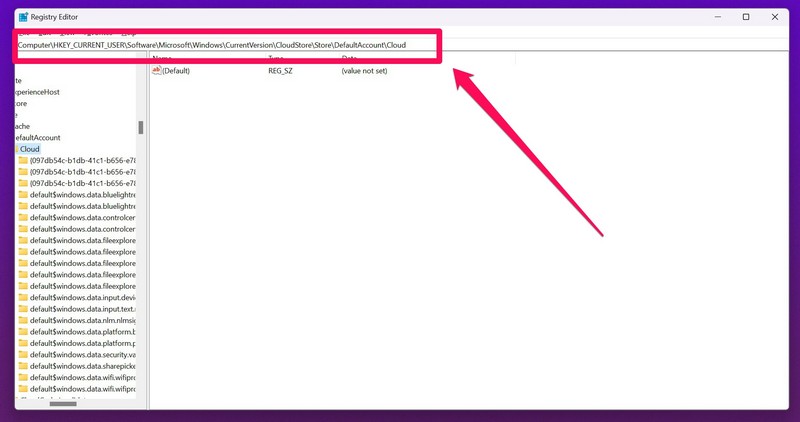This screenshot has width=800, height=422.
Task: Select the DefaultAccount key in the tree
Action: 38,138
